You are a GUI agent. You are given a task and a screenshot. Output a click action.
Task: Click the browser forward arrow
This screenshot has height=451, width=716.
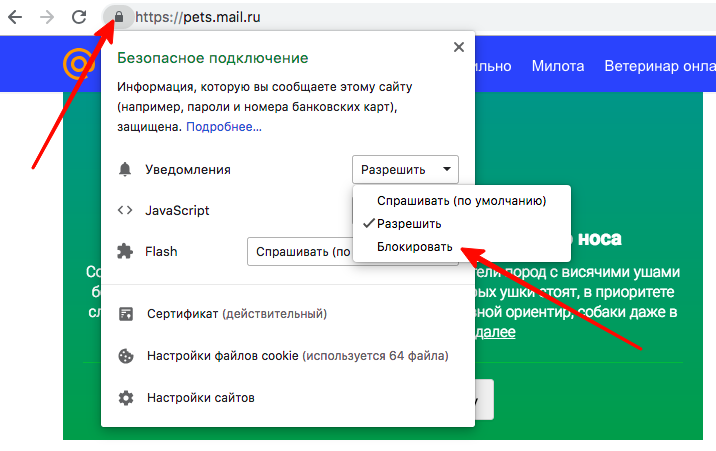pos(47,17)
